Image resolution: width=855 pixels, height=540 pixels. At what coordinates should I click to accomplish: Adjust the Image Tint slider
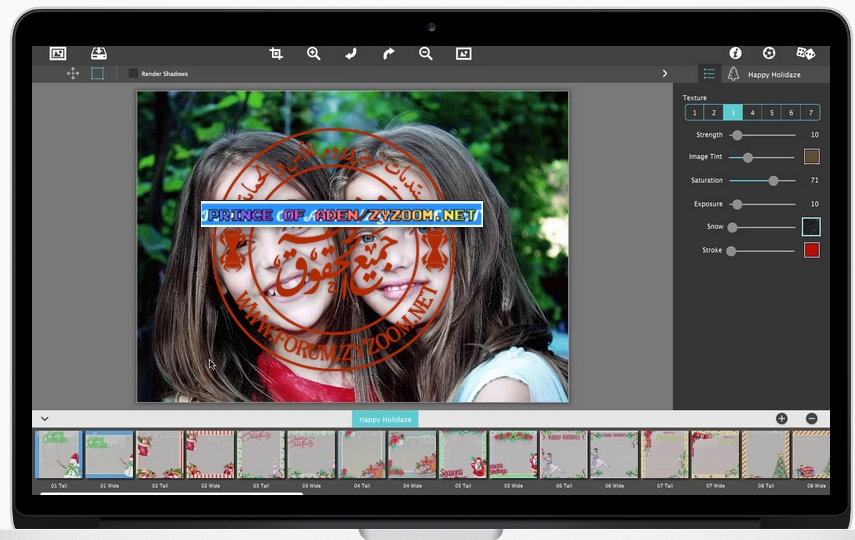pos(762,157)
